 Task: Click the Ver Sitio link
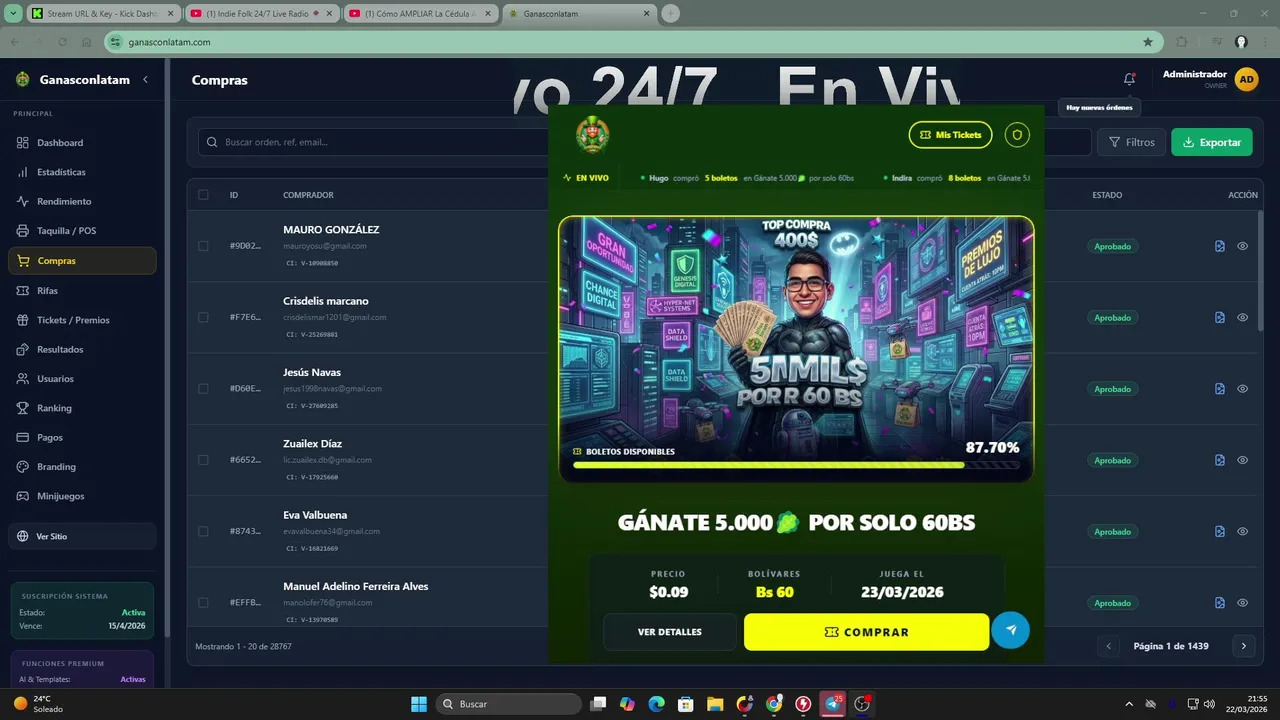pos(82,536)
